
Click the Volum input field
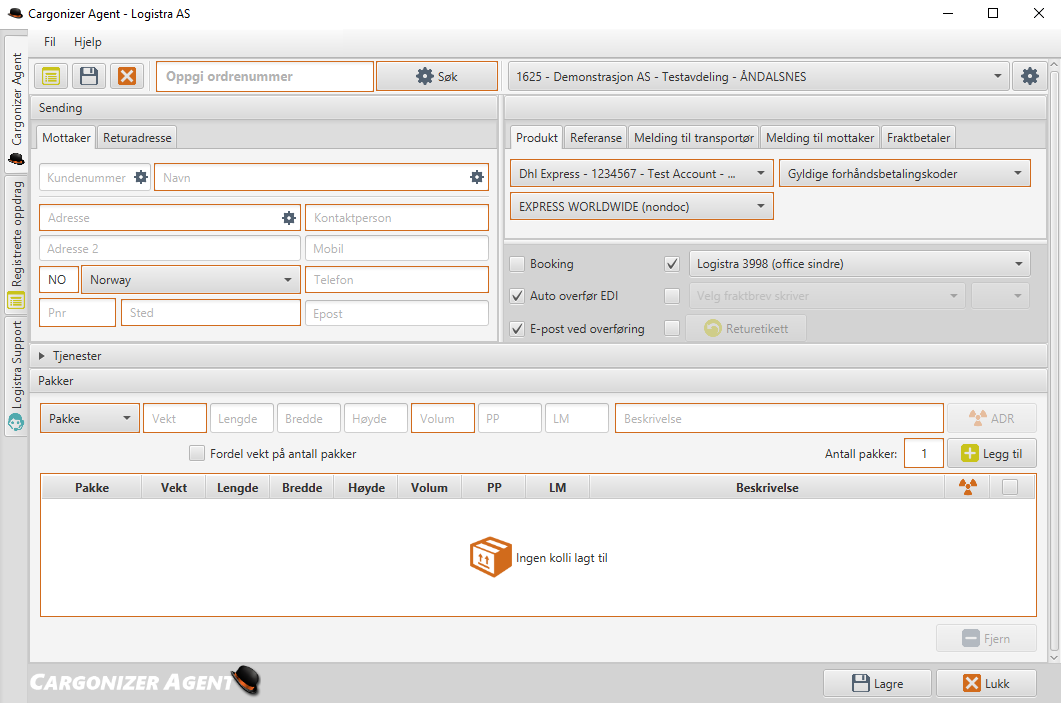443,418
